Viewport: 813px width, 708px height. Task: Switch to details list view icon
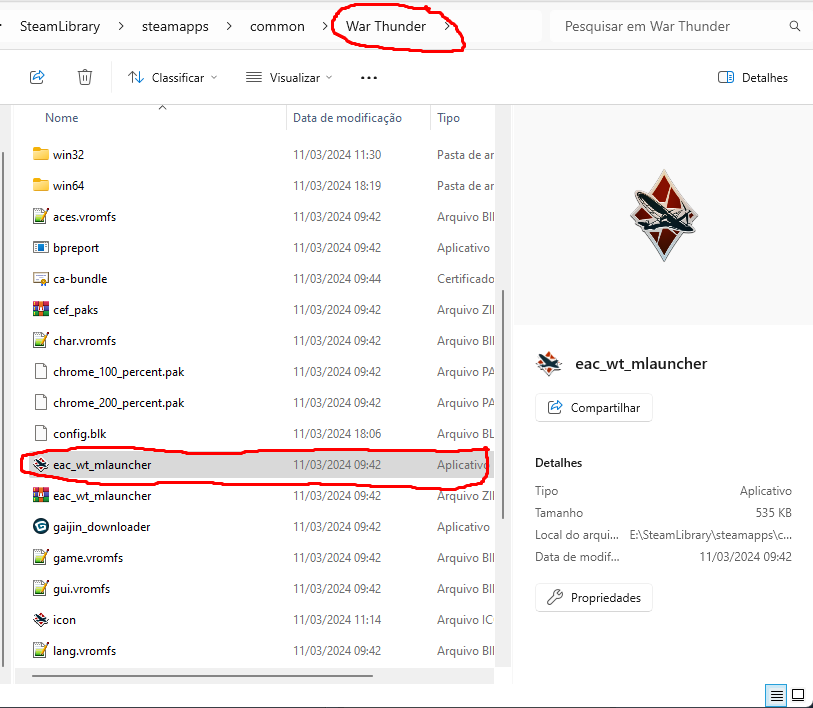point(776,695)
